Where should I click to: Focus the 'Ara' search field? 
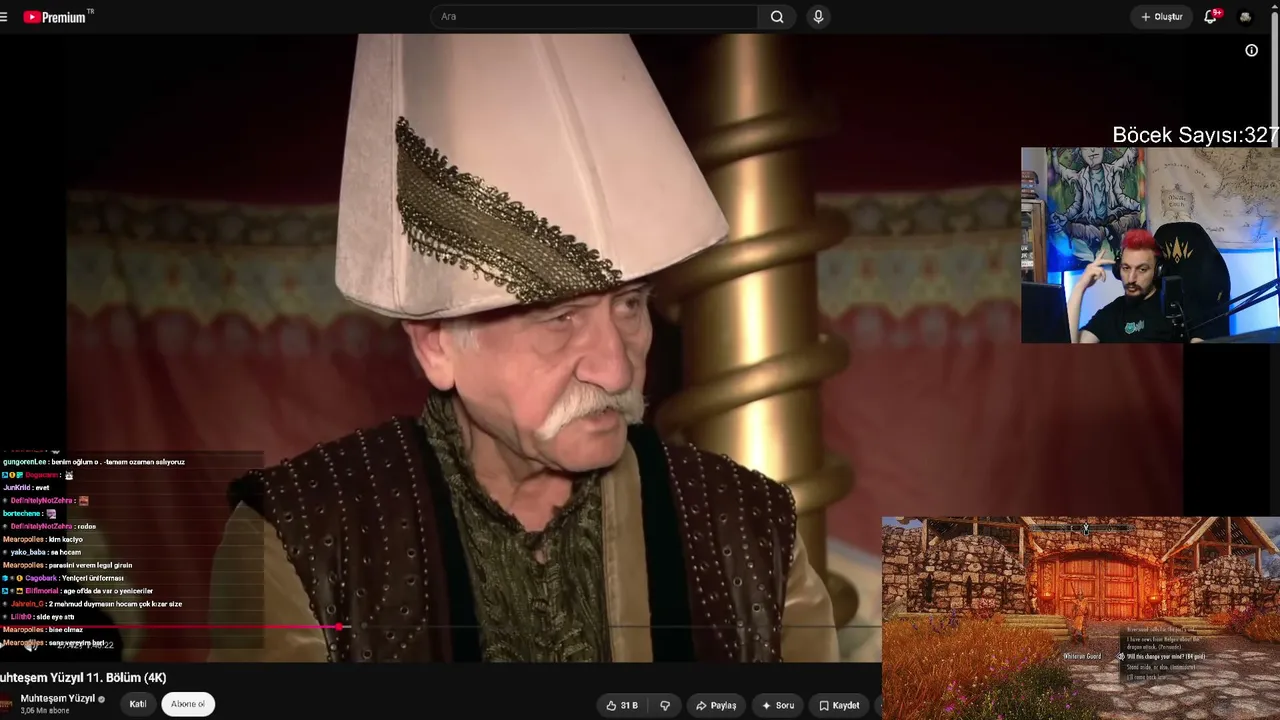(594, 17)
